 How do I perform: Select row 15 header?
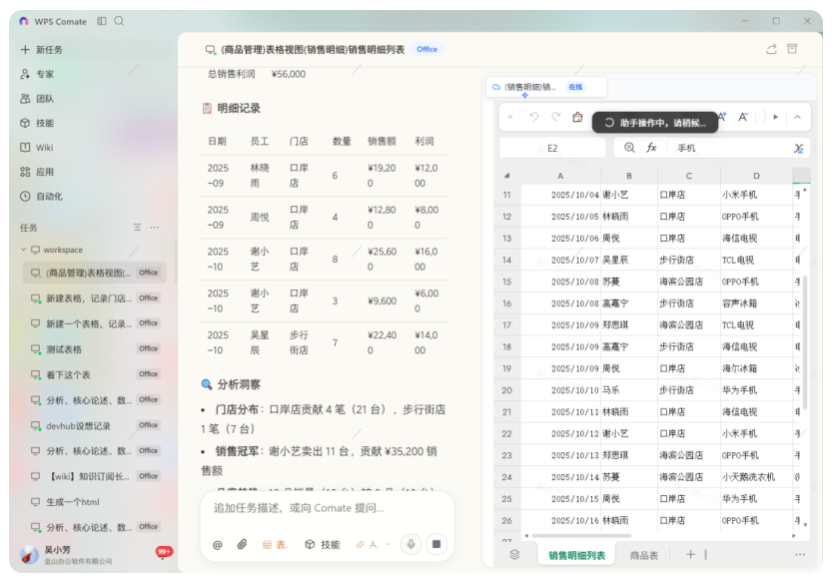tap(507, 281)
